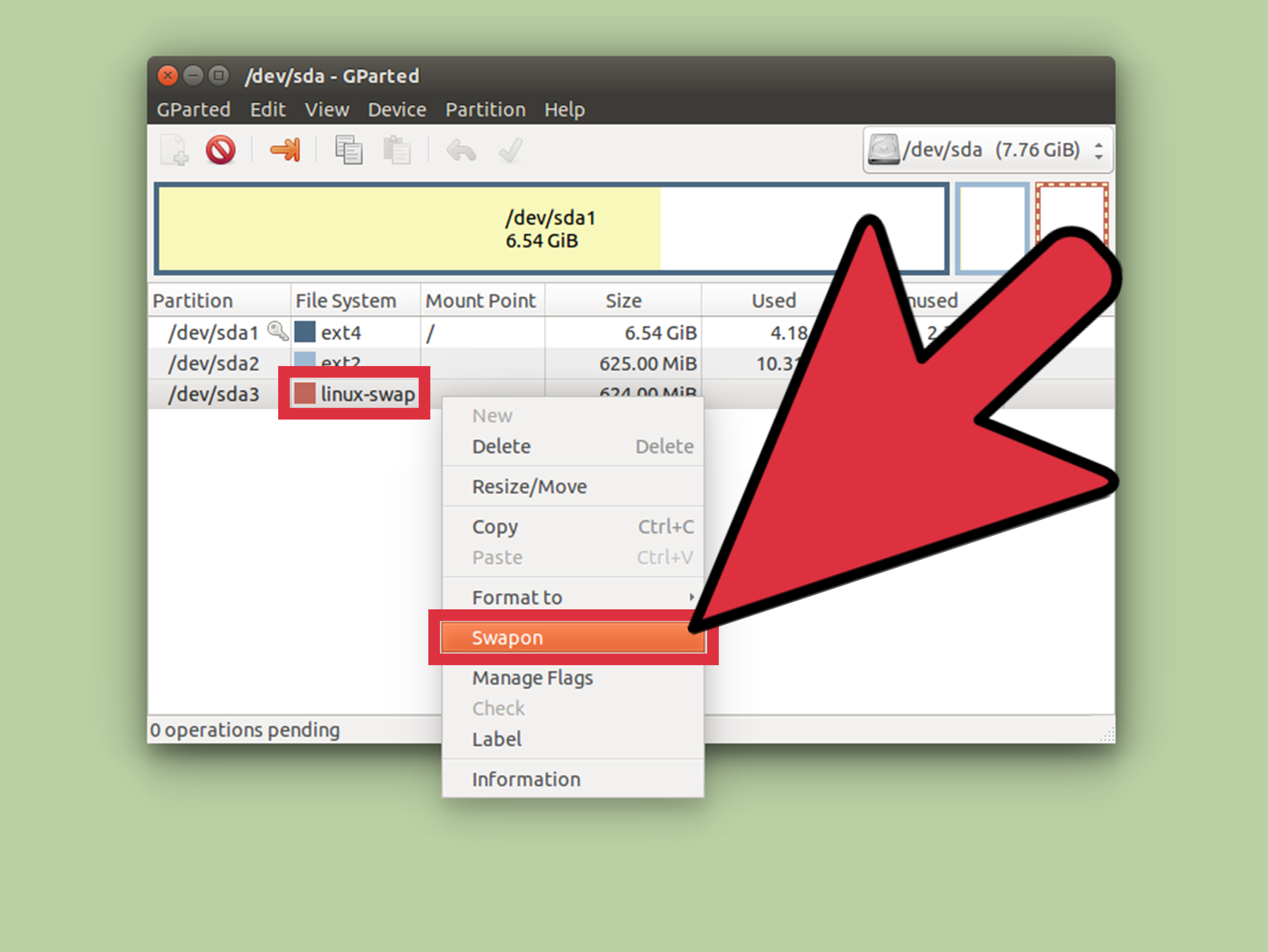1268x952 pixels.
Task: Open the /dev/sda (7.76 GiB) device dropdown
Action: click(988, 150)
